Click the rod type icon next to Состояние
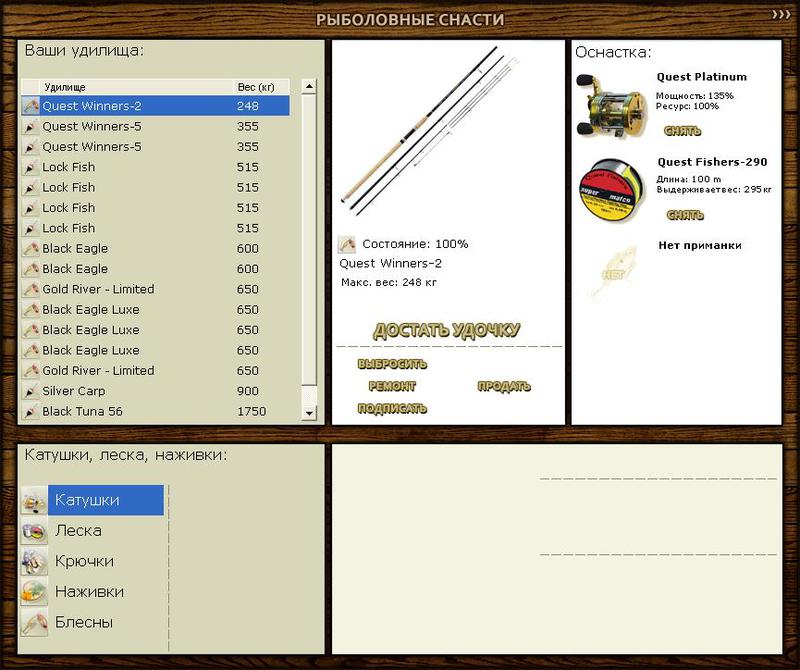Screen dimensions: 800x670 tap(346, 244)
